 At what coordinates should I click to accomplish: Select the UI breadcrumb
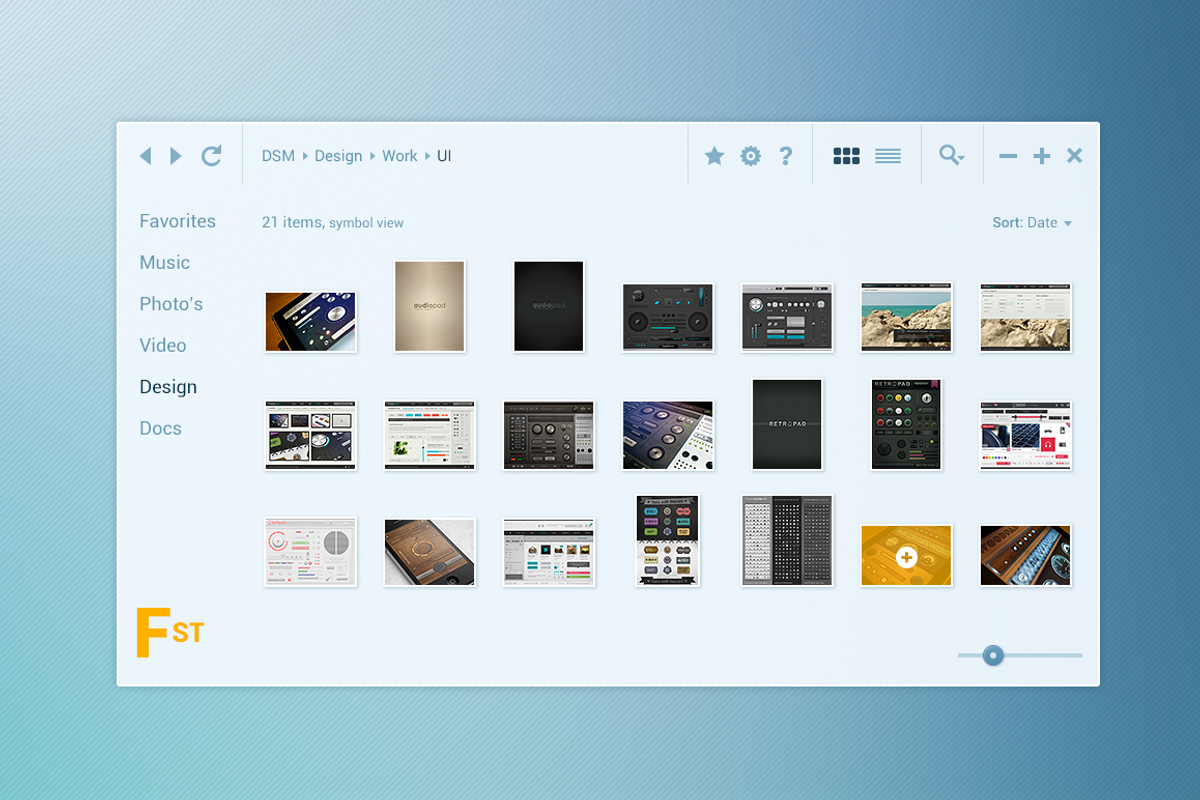(444, 156)
